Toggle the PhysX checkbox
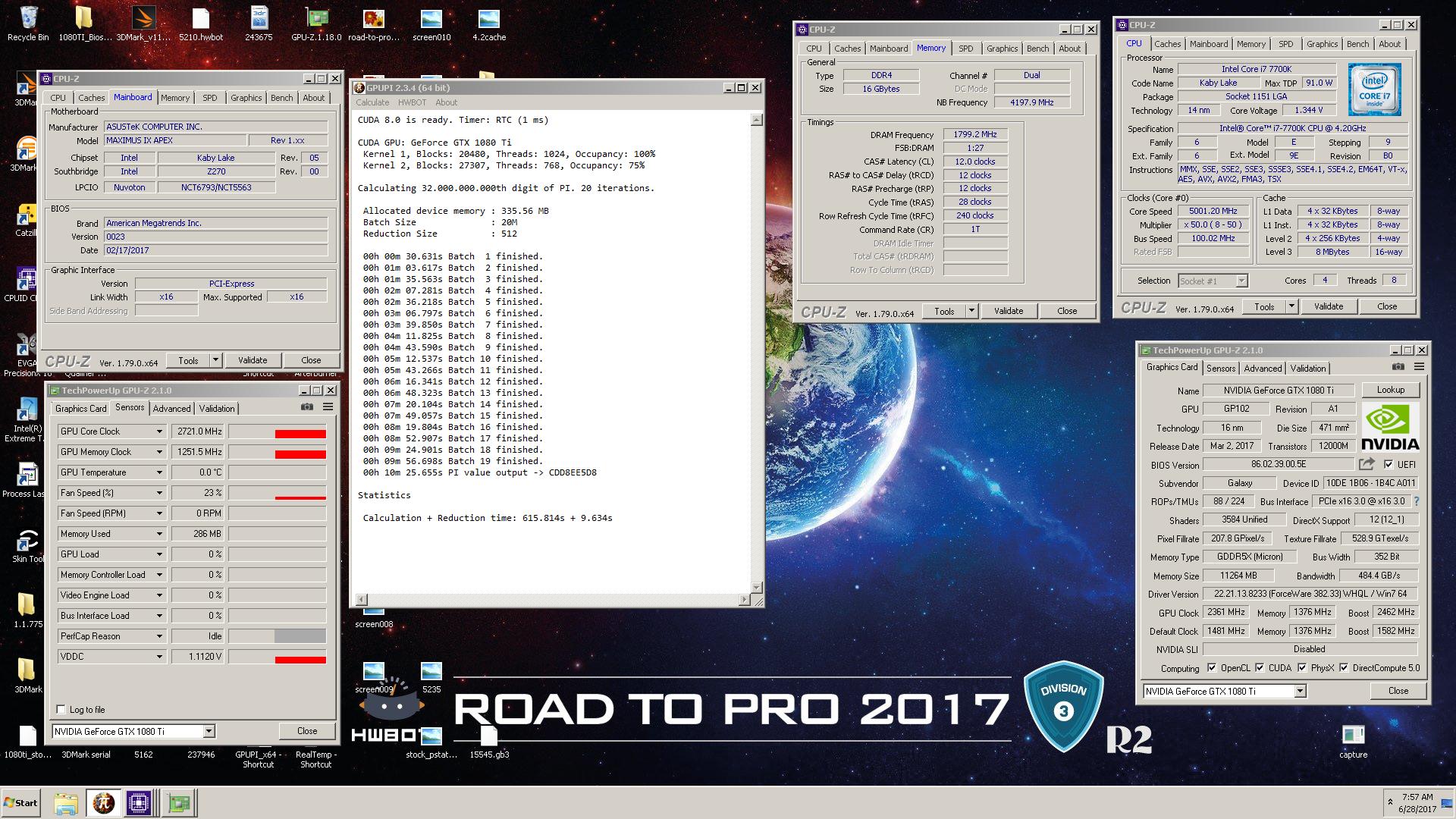Screen dimensions: 1456x819 coord(1302,668)
